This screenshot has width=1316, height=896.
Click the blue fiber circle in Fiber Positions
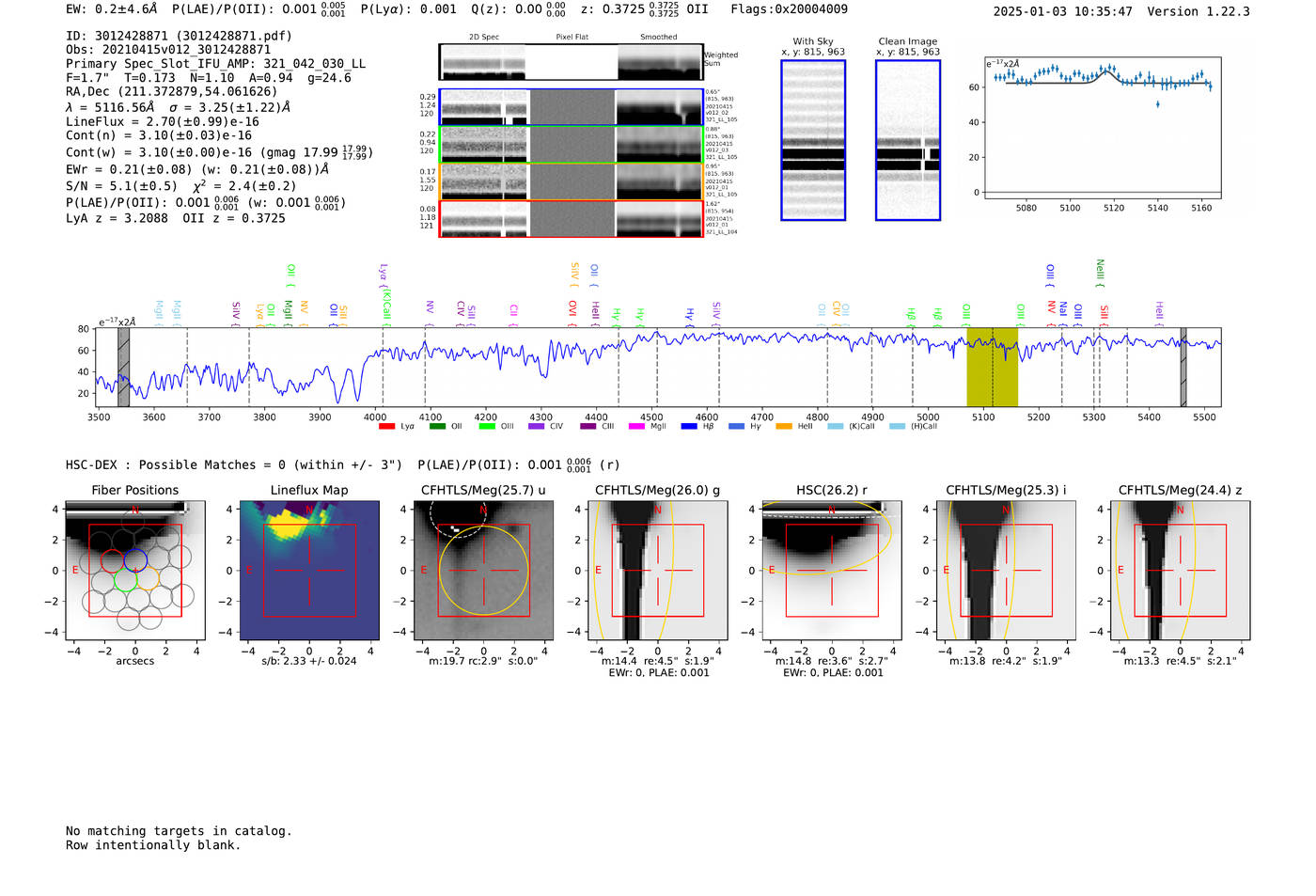tap(135, 560)
